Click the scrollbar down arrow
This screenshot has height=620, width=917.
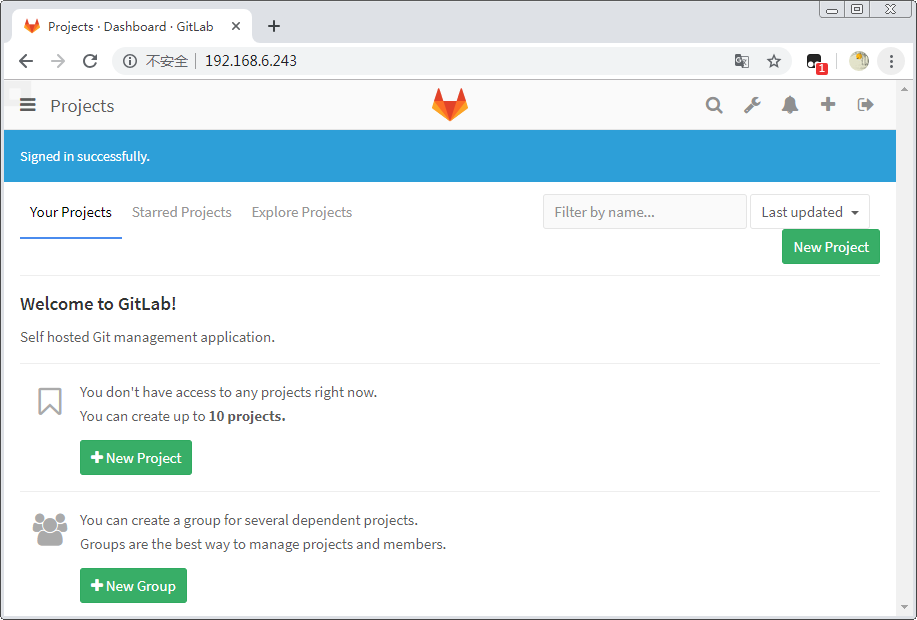click(904, 607)
